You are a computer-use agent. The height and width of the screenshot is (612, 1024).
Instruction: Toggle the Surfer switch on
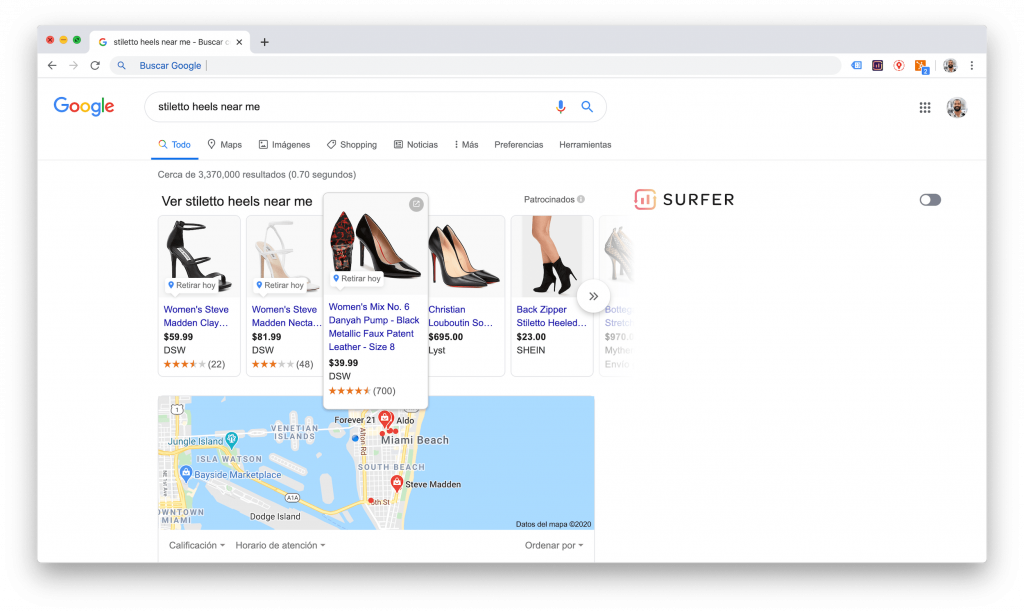click(x=930, y=200)
